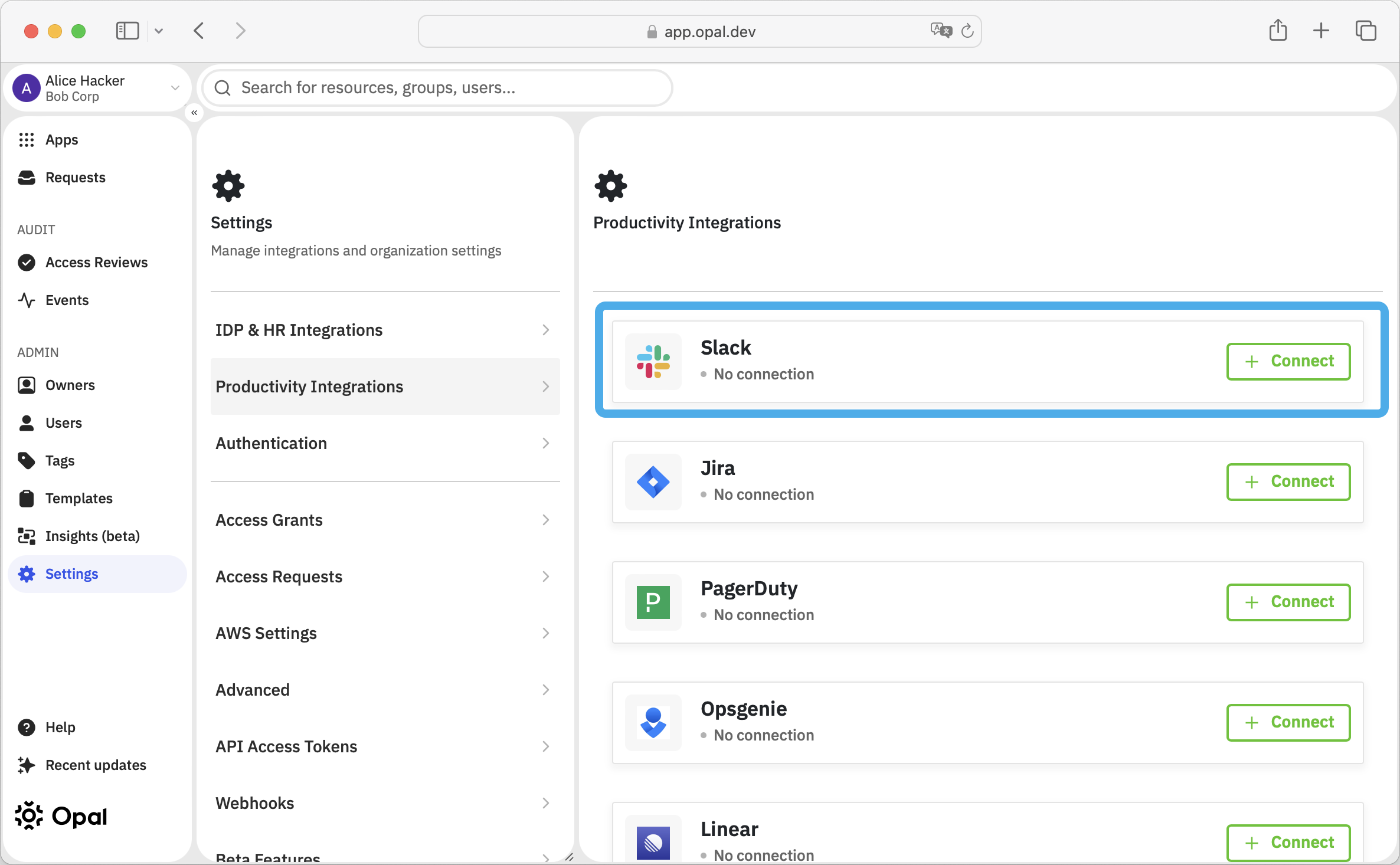Image resolution: width=1400 pixels, height=865 pixels.
Task: Click the Opsgenie logo icon
Action: pos(653,723)
